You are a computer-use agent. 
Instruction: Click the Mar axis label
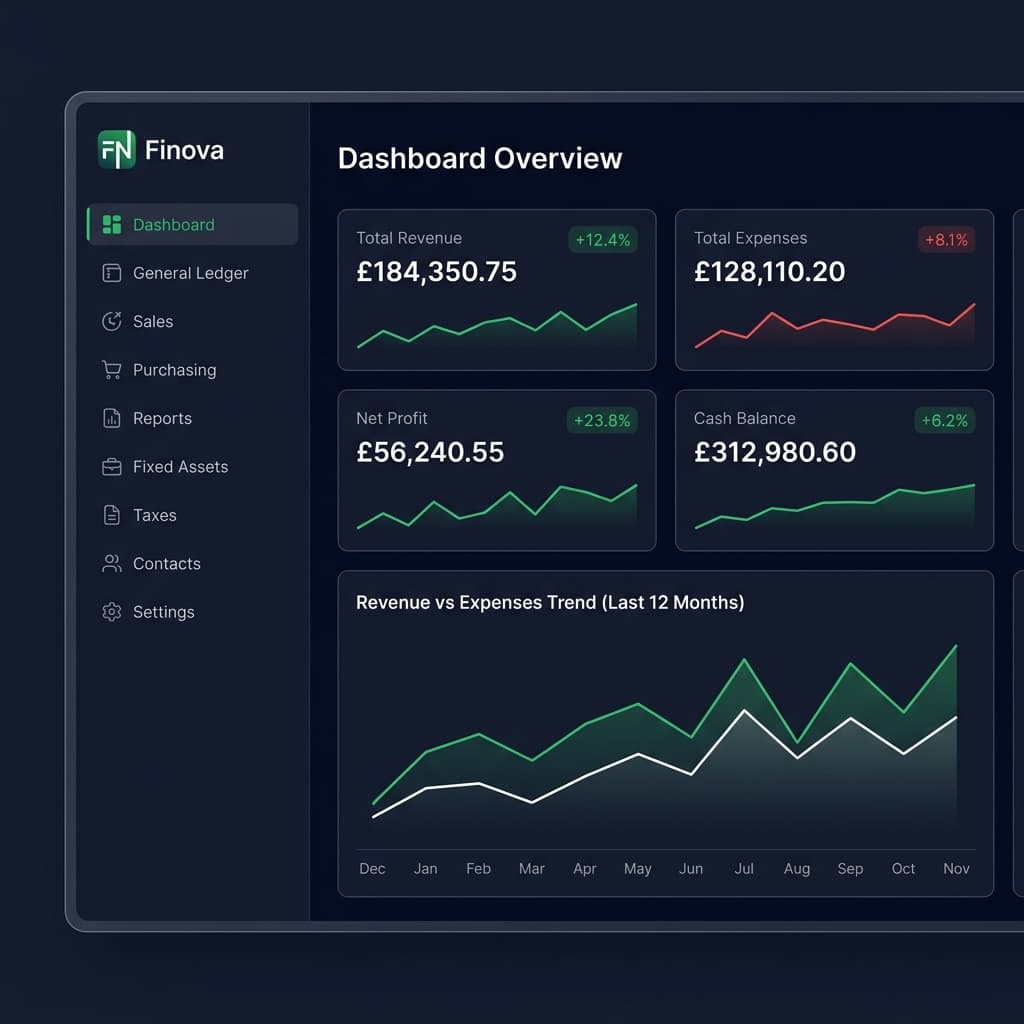pyautogui.click(x=532, y=869)
